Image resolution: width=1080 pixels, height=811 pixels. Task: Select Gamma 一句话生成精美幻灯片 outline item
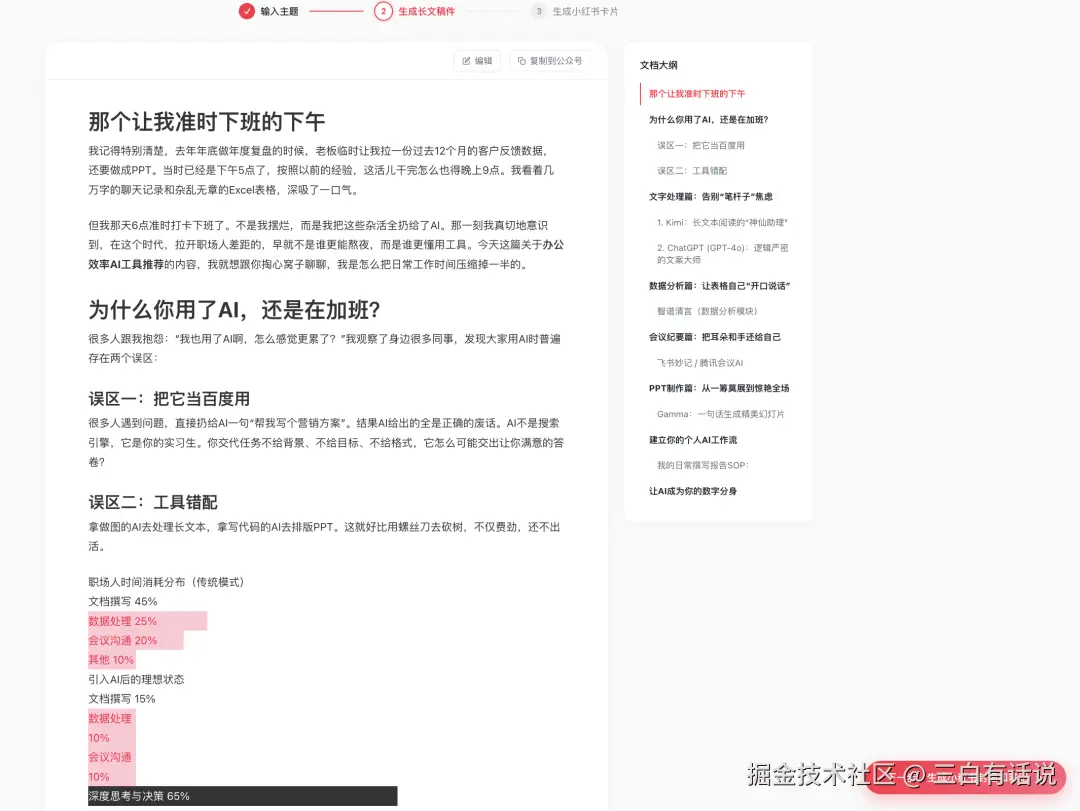(x=721, y=413)
